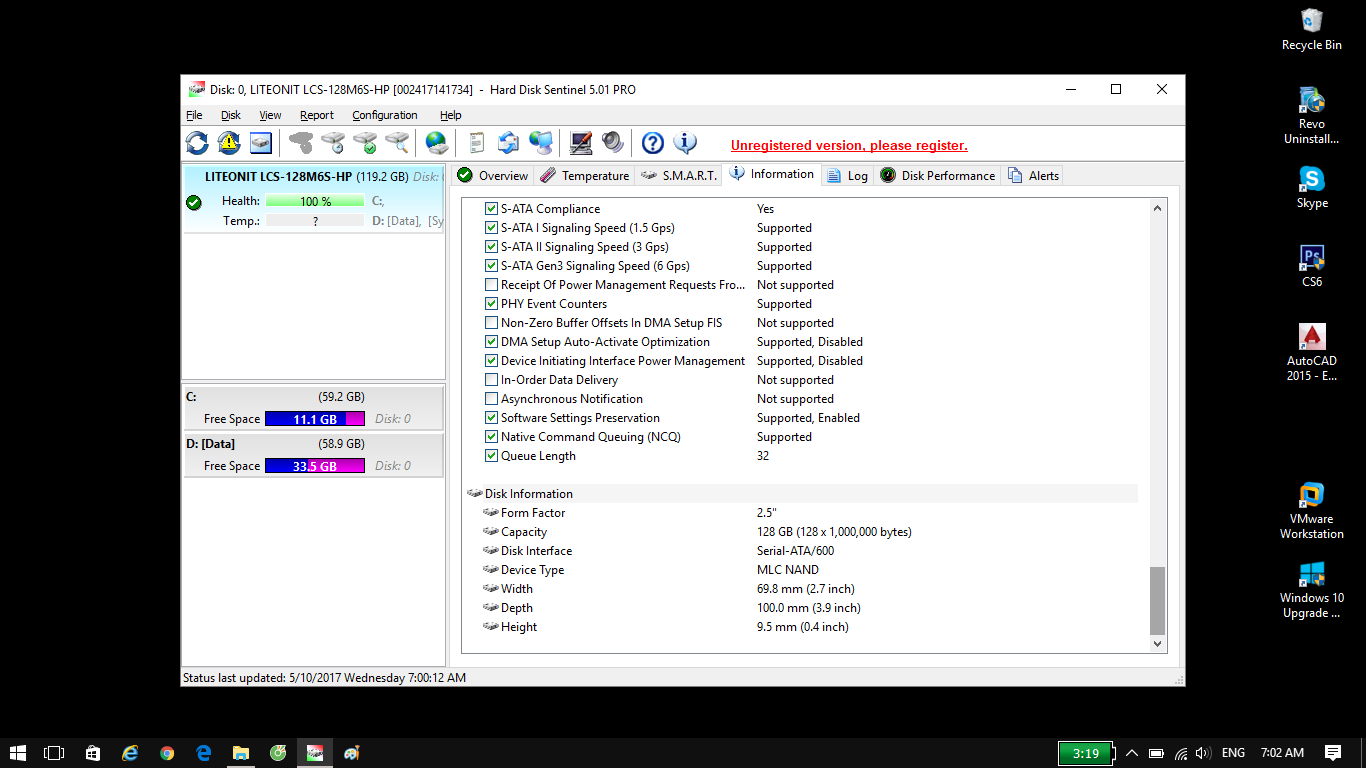Open the configuration screwdriver monitor icon
The width and height of the screenshot is (1366, 768).
[x=581, y=143]
